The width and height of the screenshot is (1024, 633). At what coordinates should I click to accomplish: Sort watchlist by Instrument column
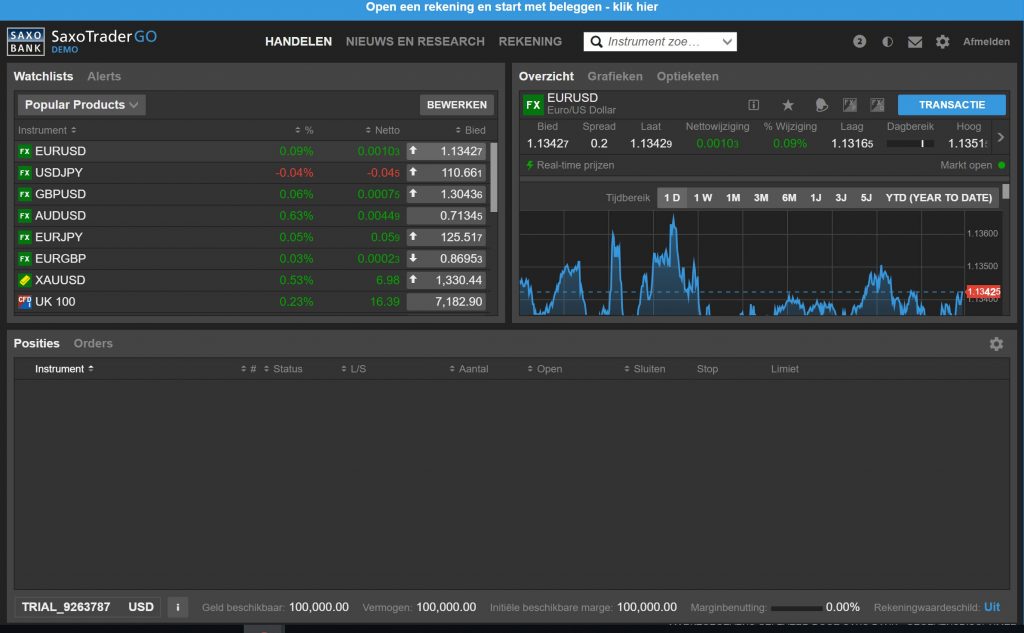pyautogui.click(x=47, y=130)
